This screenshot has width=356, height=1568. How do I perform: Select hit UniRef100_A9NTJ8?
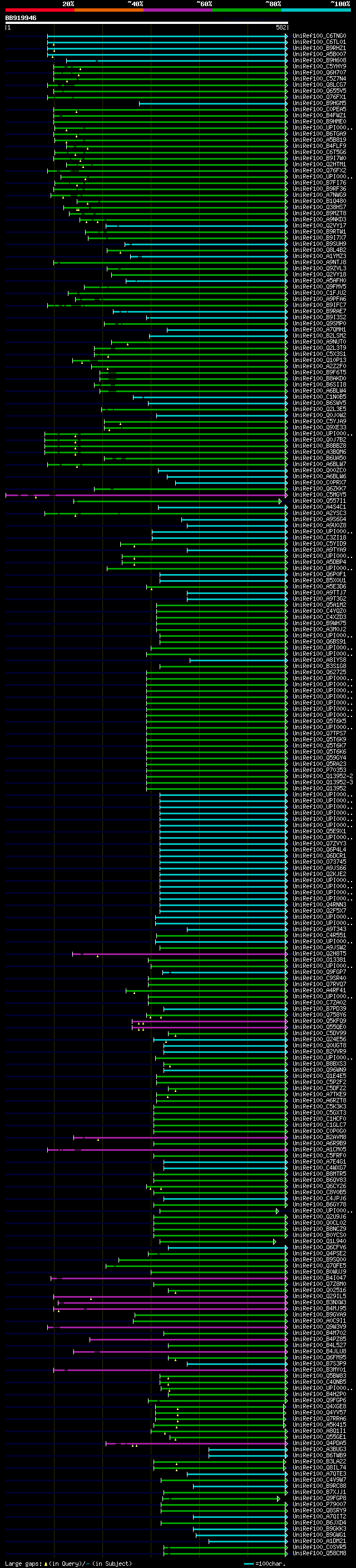[319, 263]
